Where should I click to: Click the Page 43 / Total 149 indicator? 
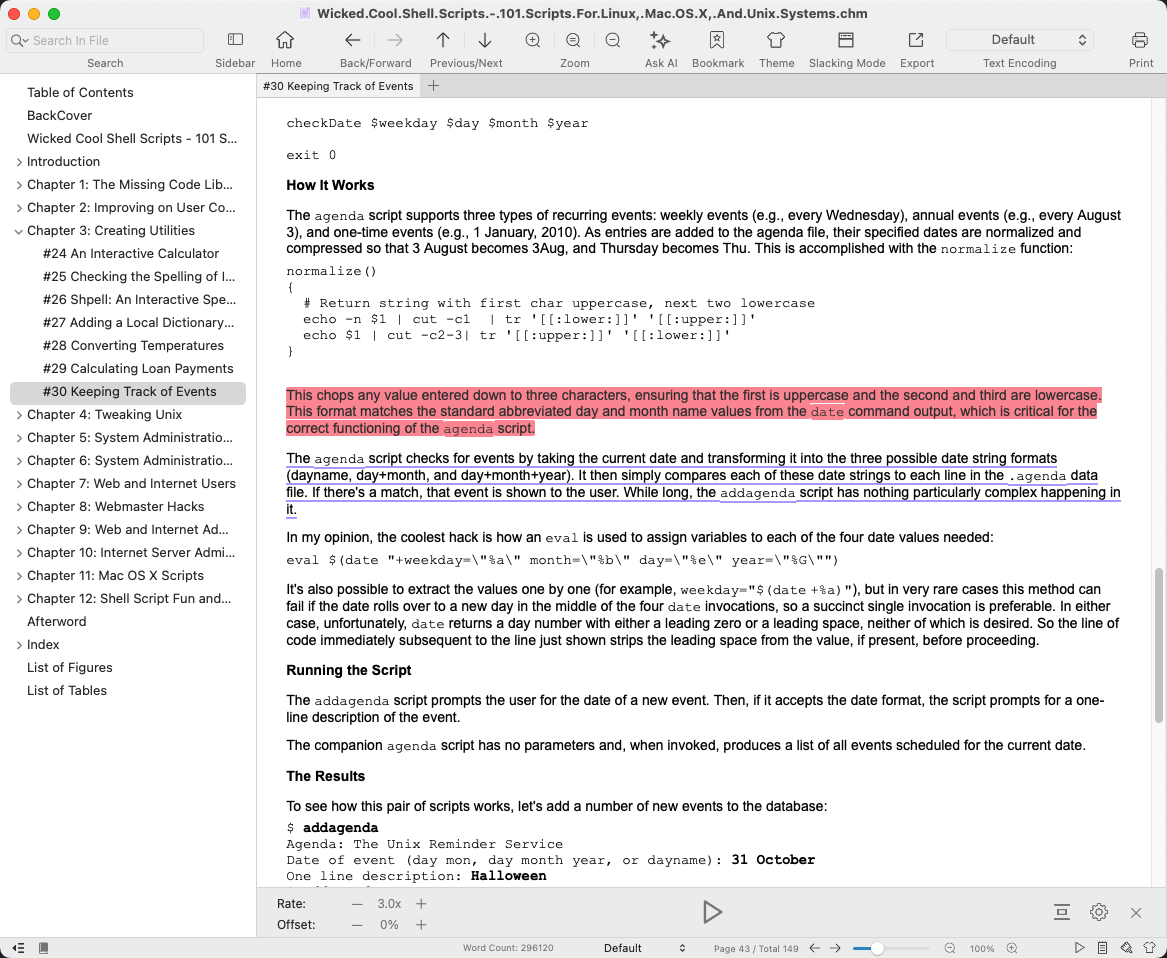click(755, 948)
